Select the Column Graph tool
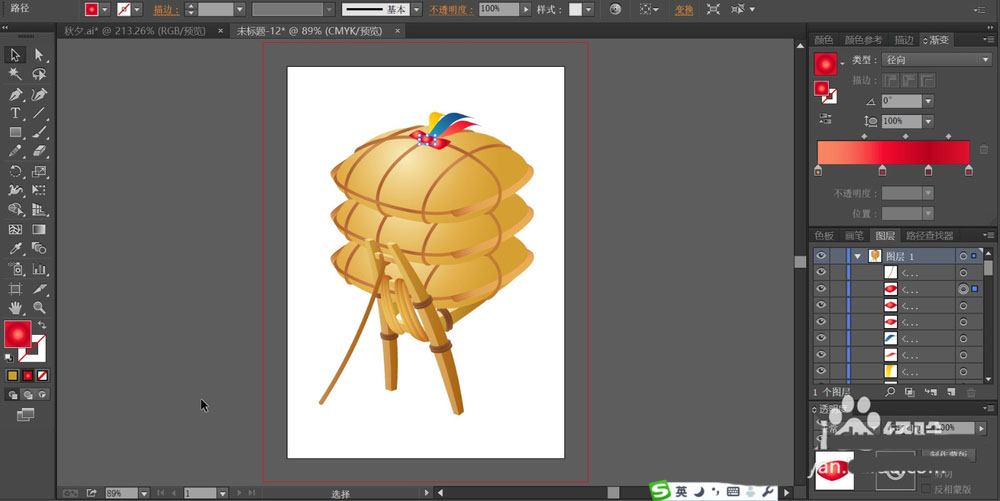This screenshot has width=1000, height=501. pos(39,269)
